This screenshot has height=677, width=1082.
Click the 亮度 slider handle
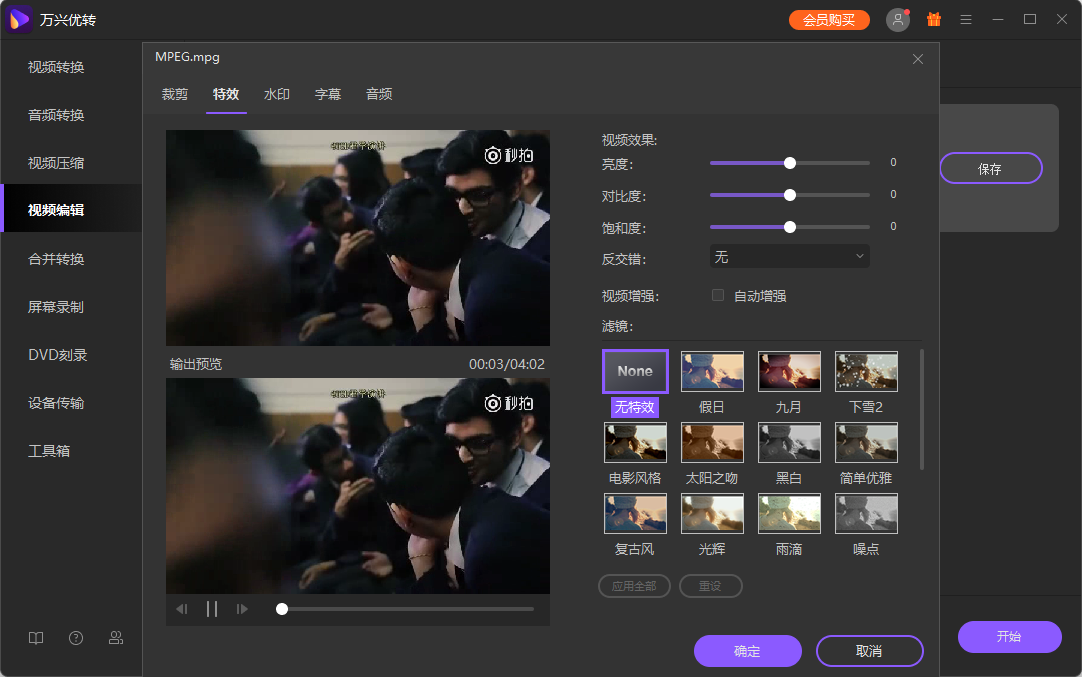[x=790, y=162]
